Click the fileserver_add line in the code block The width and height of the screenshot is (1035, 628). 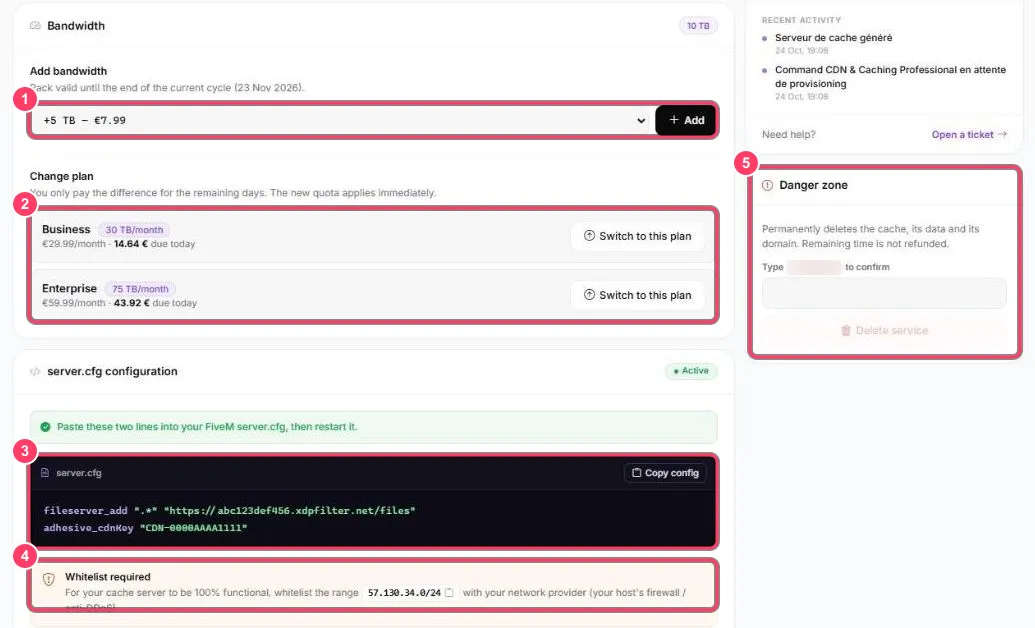pos(229,510)
